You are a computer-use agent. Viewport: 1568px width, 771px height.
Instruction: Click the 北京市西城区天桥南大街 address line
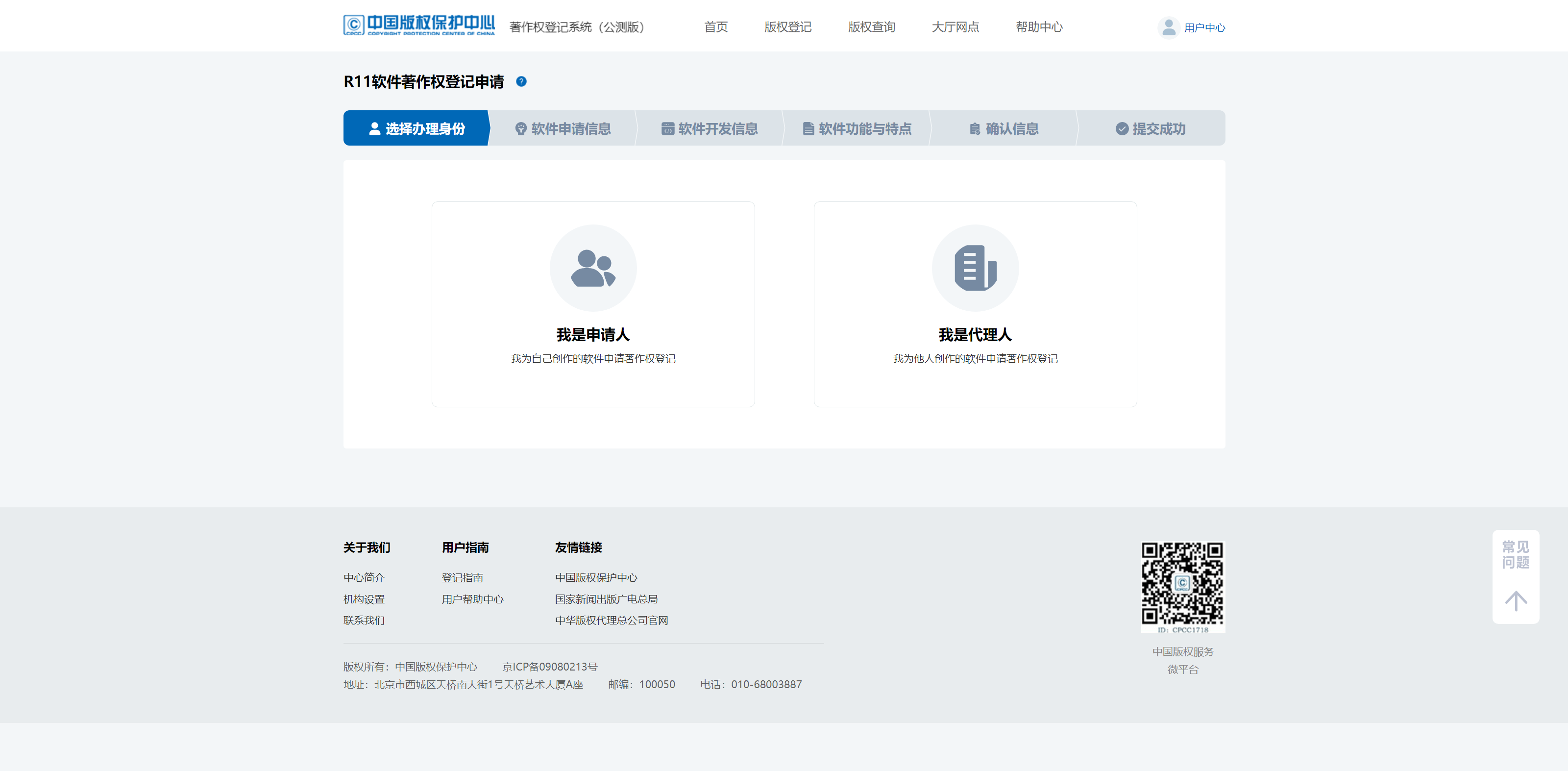pos(463,684)
